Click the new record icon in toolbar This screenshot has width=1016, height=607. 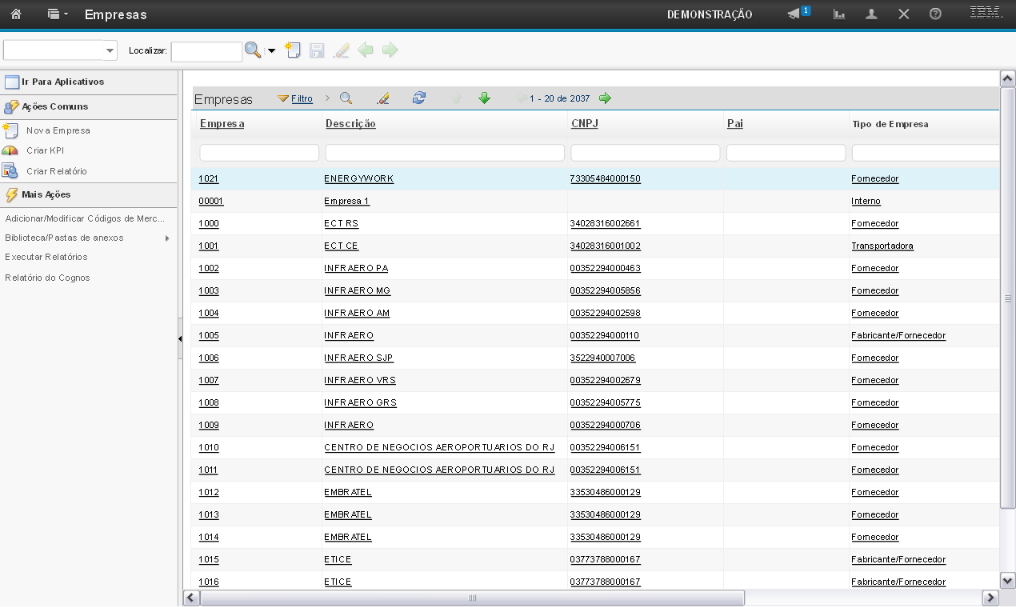click(292, 50)
